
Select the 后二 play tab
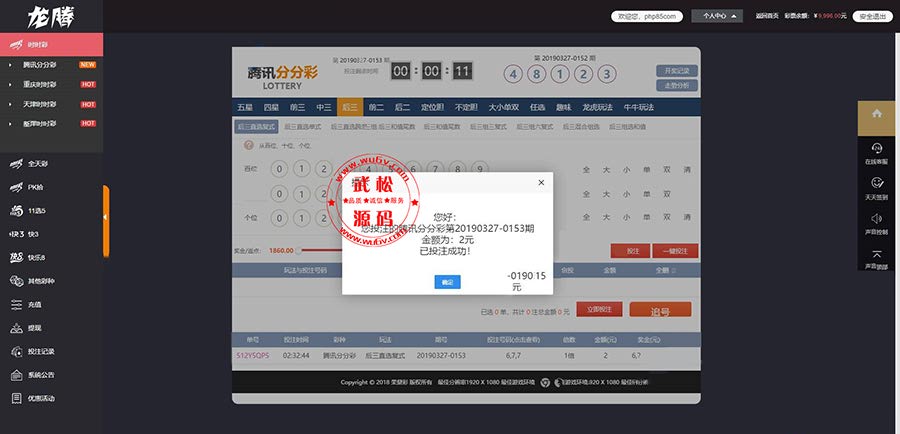click(402, 107)
